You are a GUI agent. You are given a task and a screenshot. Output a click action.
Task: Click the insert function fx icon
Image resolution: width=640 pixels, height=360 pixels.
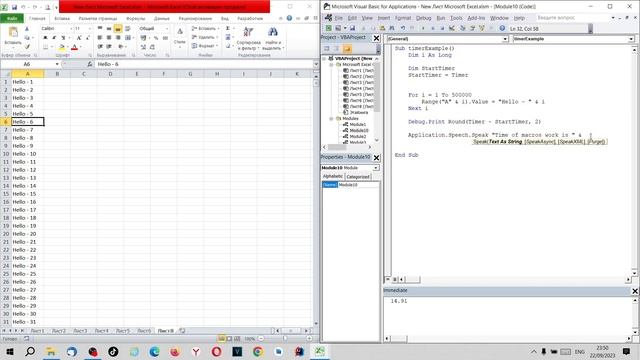point(90,64)
